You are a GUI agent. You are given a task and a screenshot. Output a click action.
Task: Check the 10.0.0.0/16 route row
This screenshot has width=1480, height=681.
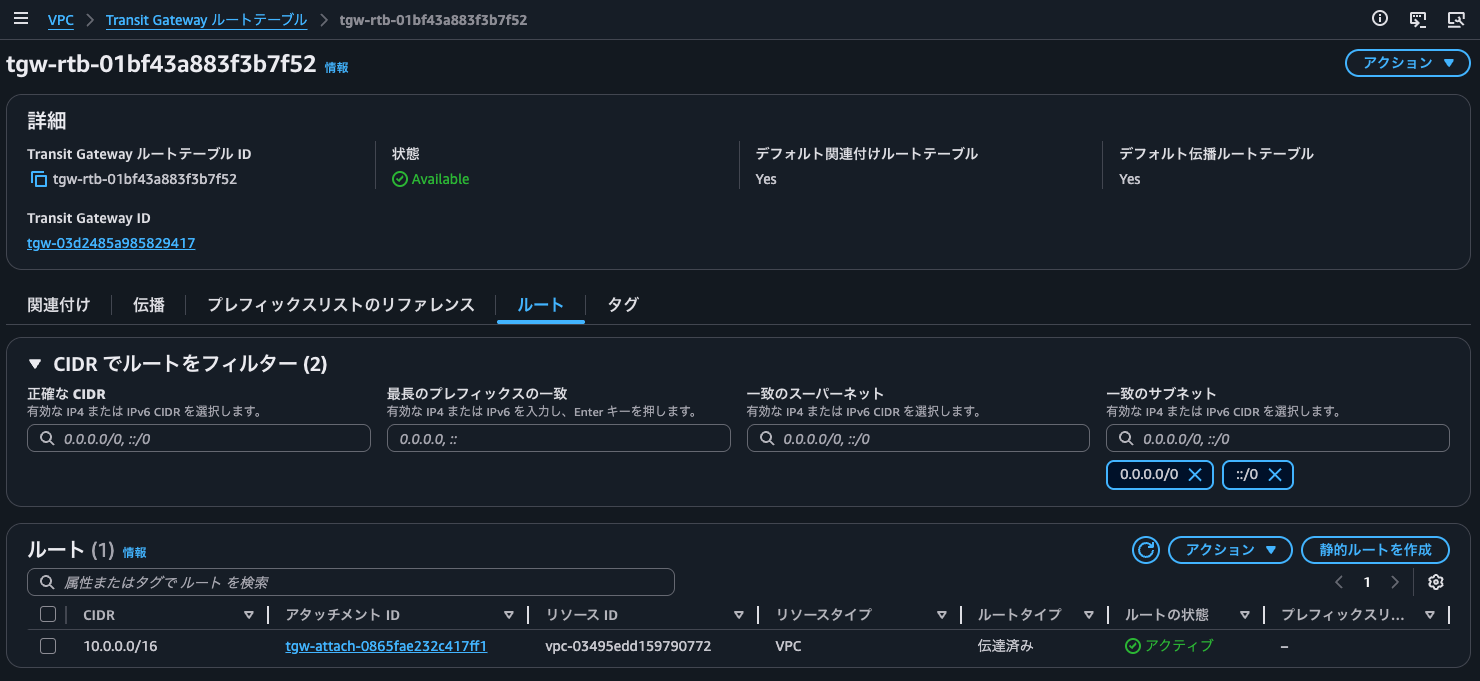click(x=47, y=646)
